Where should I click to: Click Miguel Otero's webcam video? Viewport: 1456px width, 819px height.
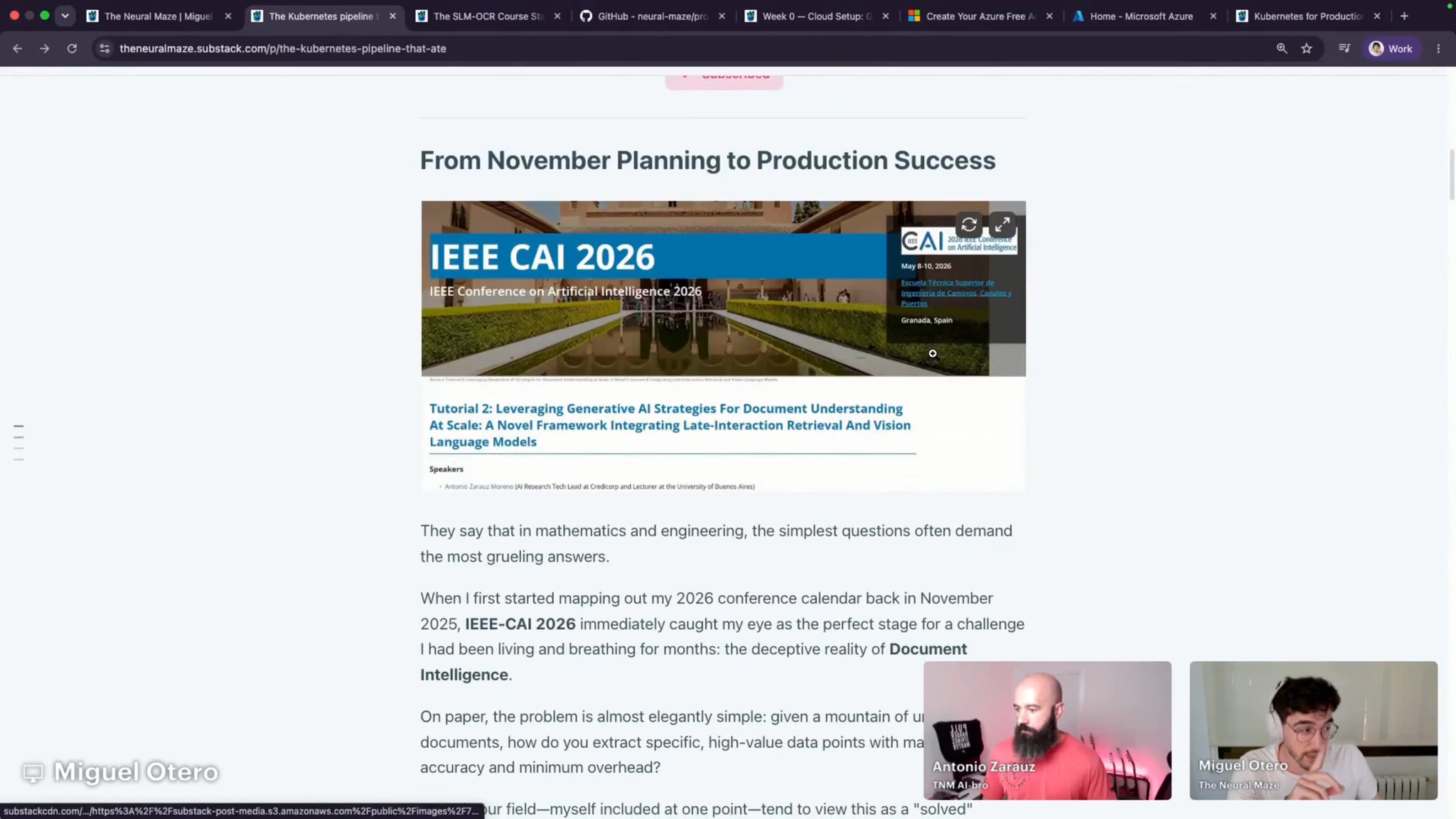point(1313,730)
